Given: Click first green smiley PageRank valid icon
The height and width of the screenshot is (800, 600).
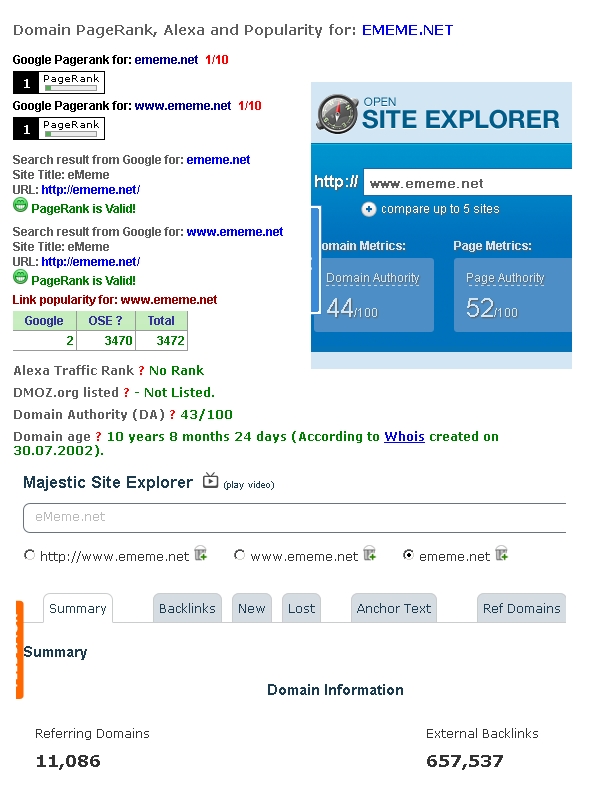Looking at the screenshot, I should click(20, 206).
